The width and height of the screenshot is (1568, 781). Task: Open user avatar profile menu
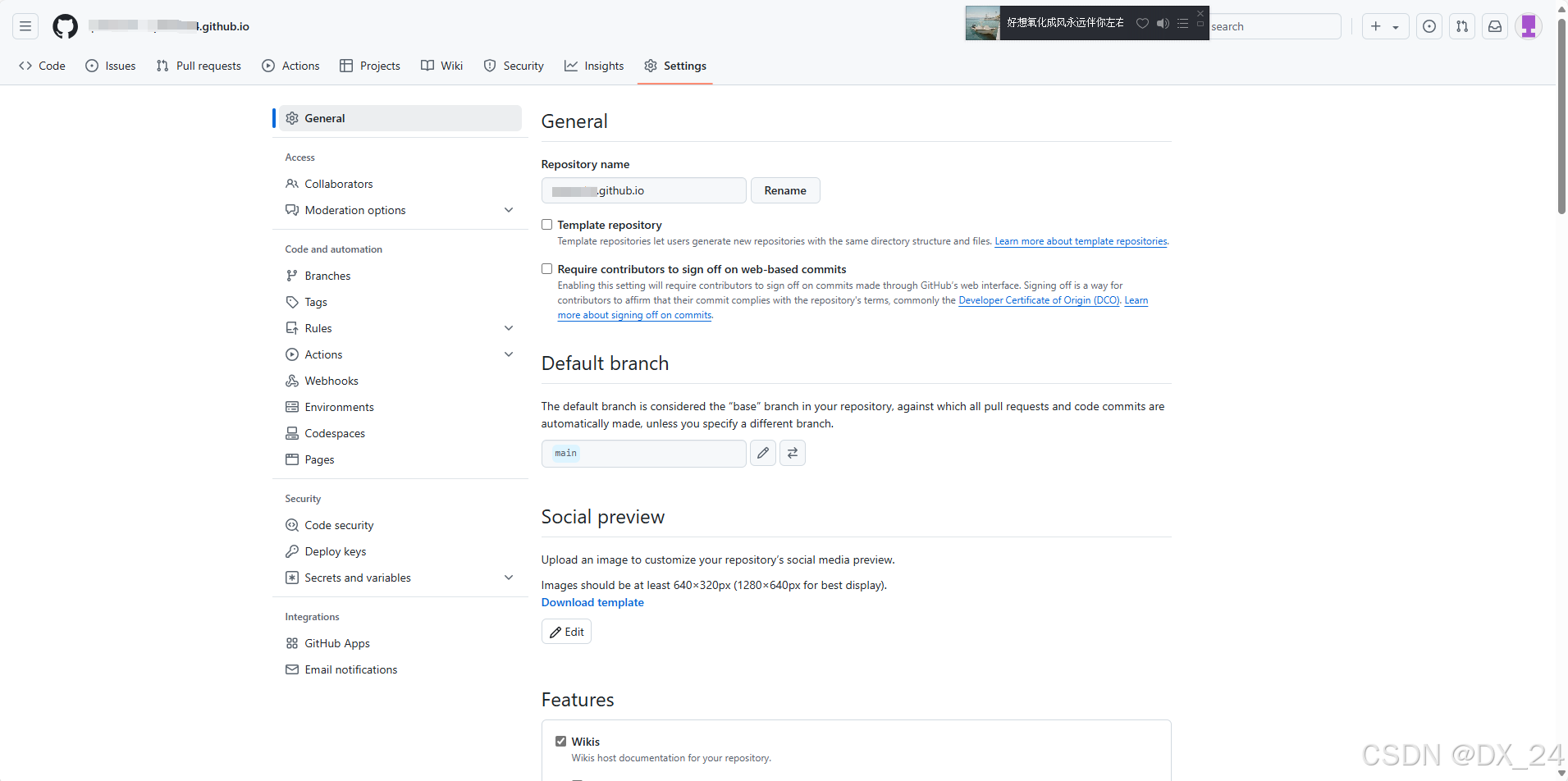[1529, 26]
